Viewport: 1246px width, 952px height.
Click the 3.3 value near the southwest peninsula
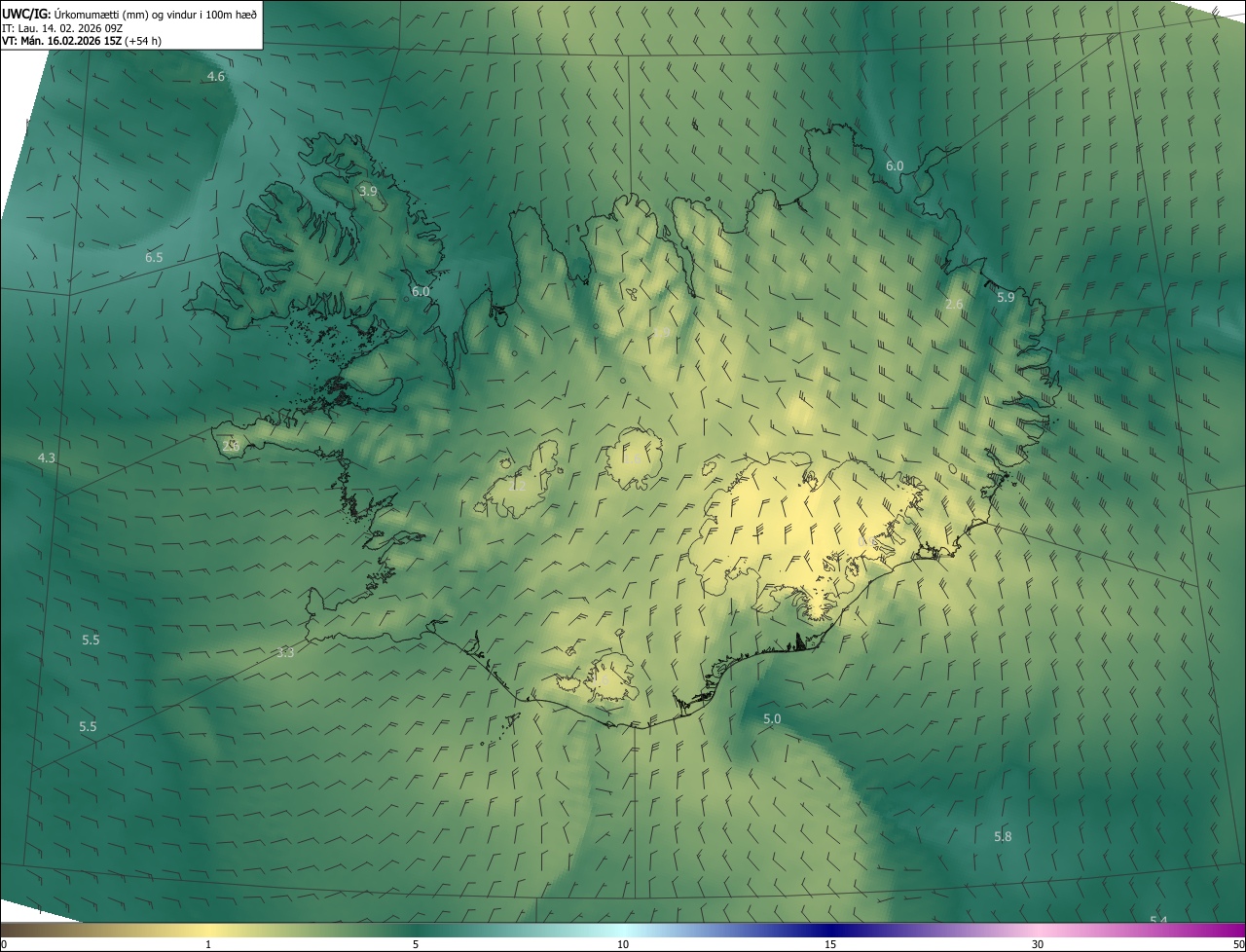[285, 653]
